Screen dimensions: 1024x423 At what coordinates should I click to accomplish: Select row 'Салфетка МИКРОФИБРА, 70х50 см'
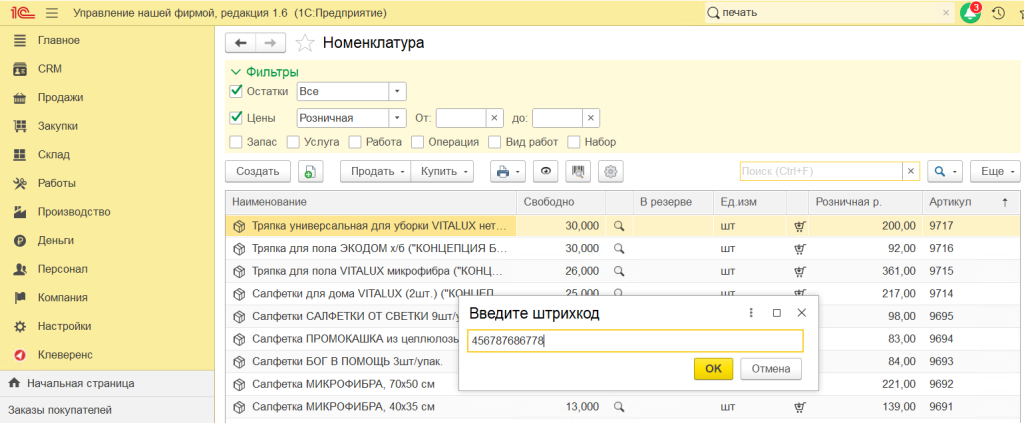pyautogui.click(x=343, y=384)
